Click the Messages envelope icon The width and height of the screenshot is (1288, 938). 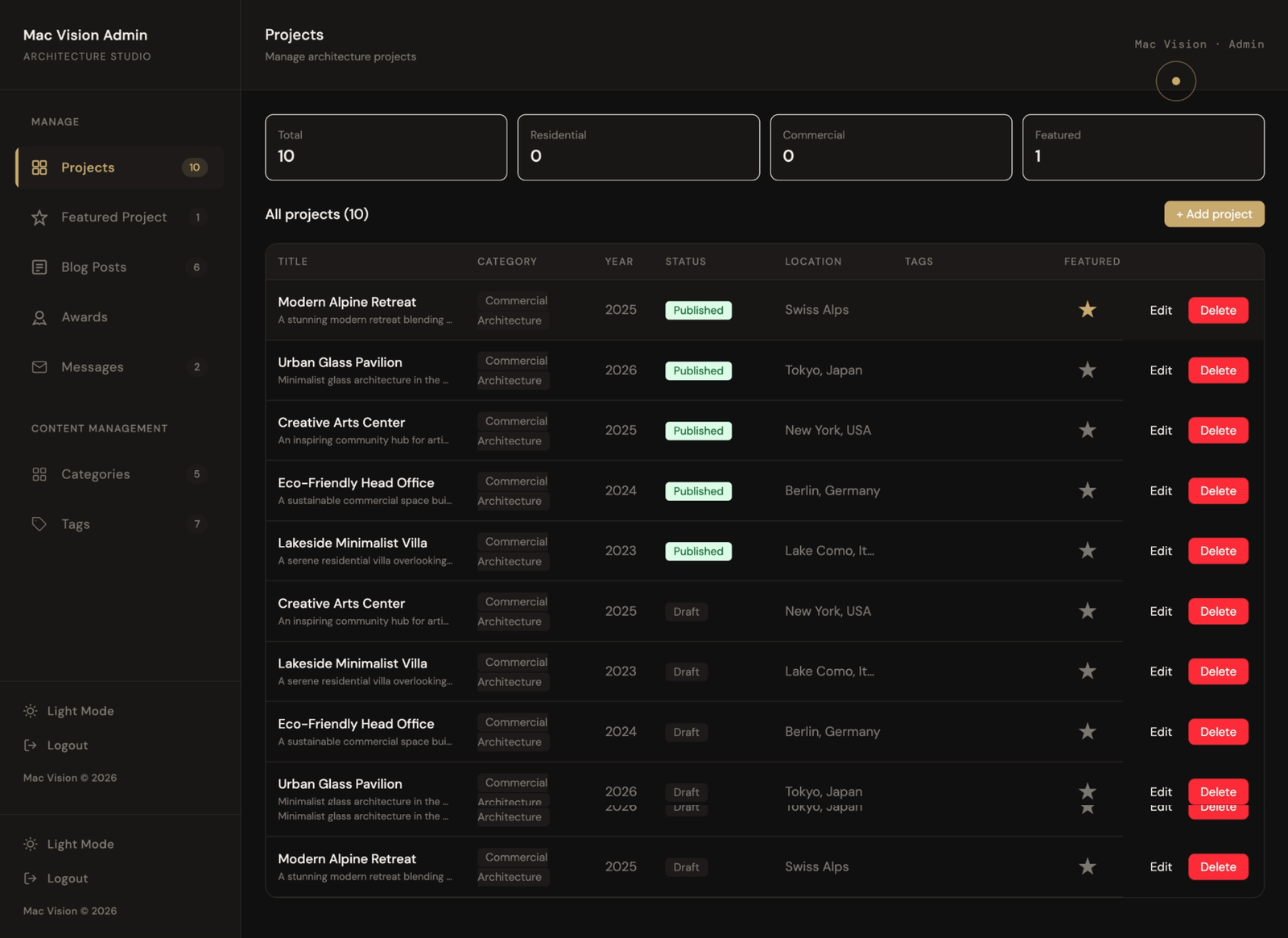tap(39, 367)
